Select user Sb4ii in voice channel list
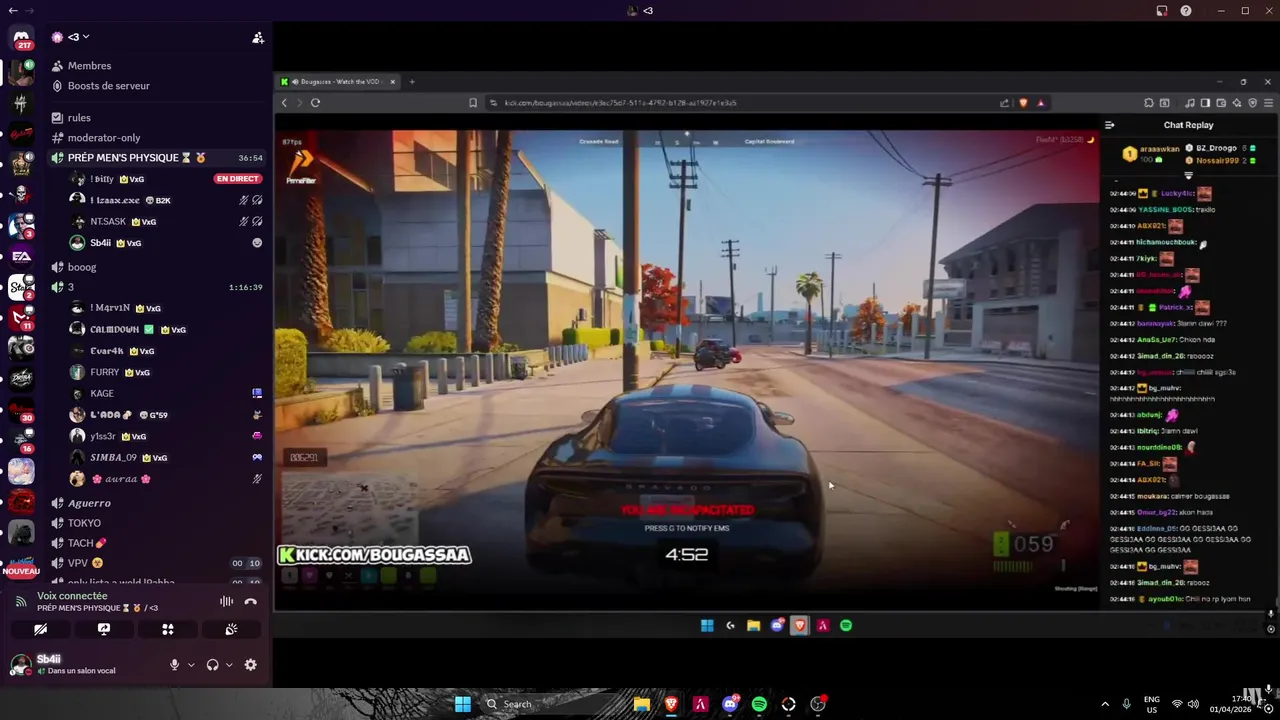 pos(165,243)
